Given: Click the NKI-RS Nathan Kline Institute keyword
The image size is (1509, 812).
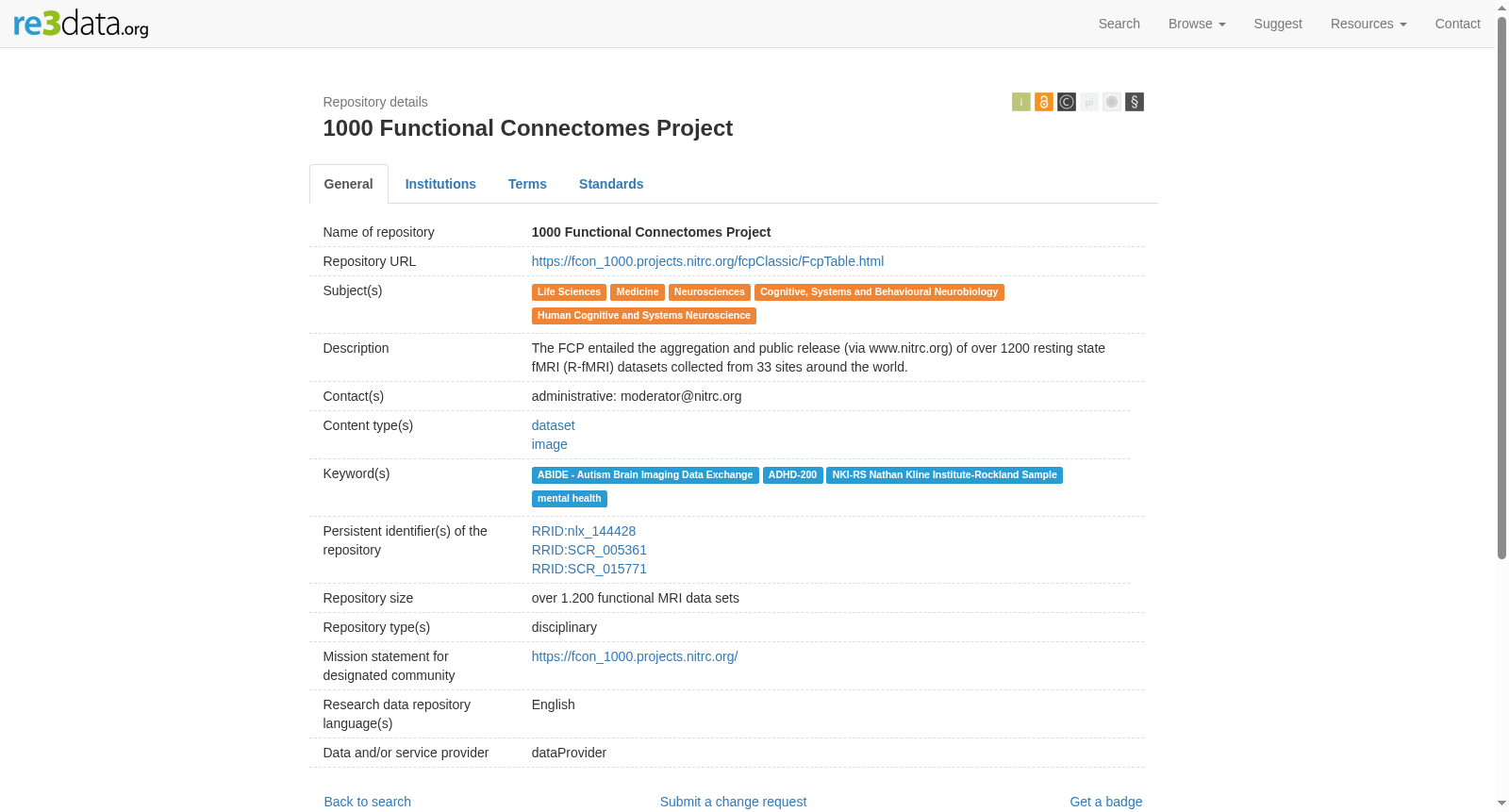Looking at the screenshot, I should click(x=944, y=475).
